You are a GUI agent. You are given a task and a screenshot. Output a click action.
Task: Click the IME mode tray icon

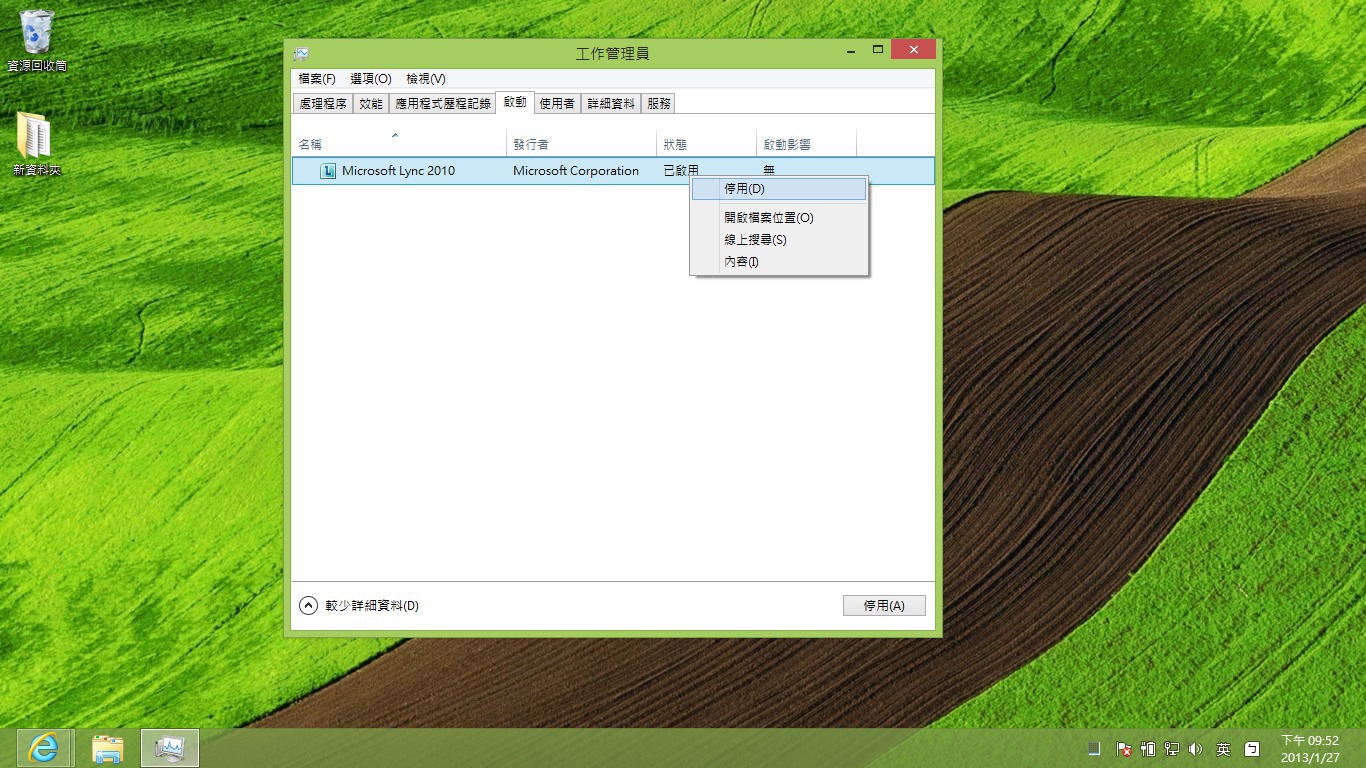point(1252,748)
